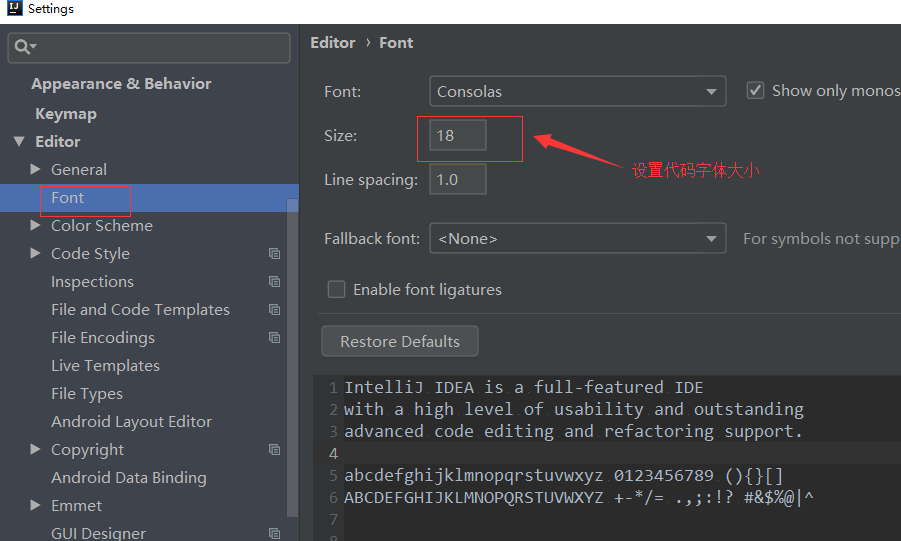
Task: Open Appearance & Behavior settings
Action: click(121, 84)
